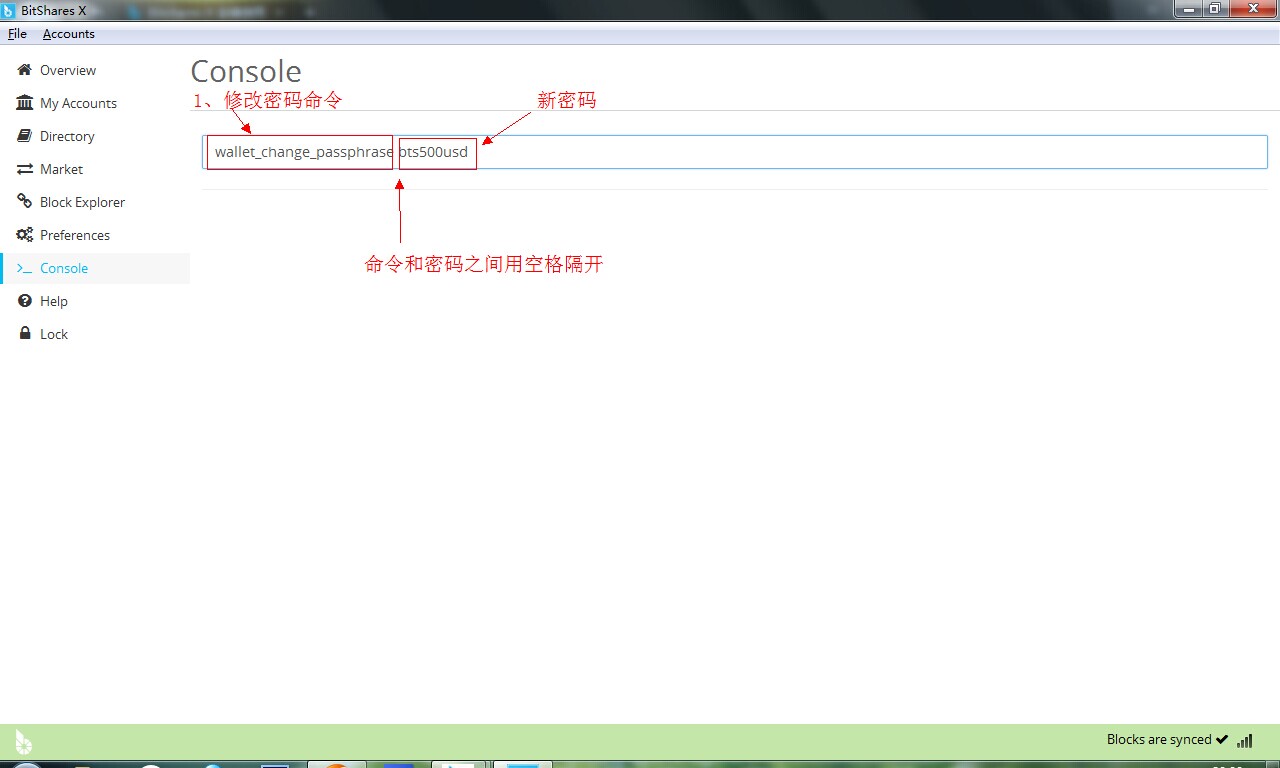Close the BitShares X window
The height and width of the screenshot is (768, 1280).
1252,9
